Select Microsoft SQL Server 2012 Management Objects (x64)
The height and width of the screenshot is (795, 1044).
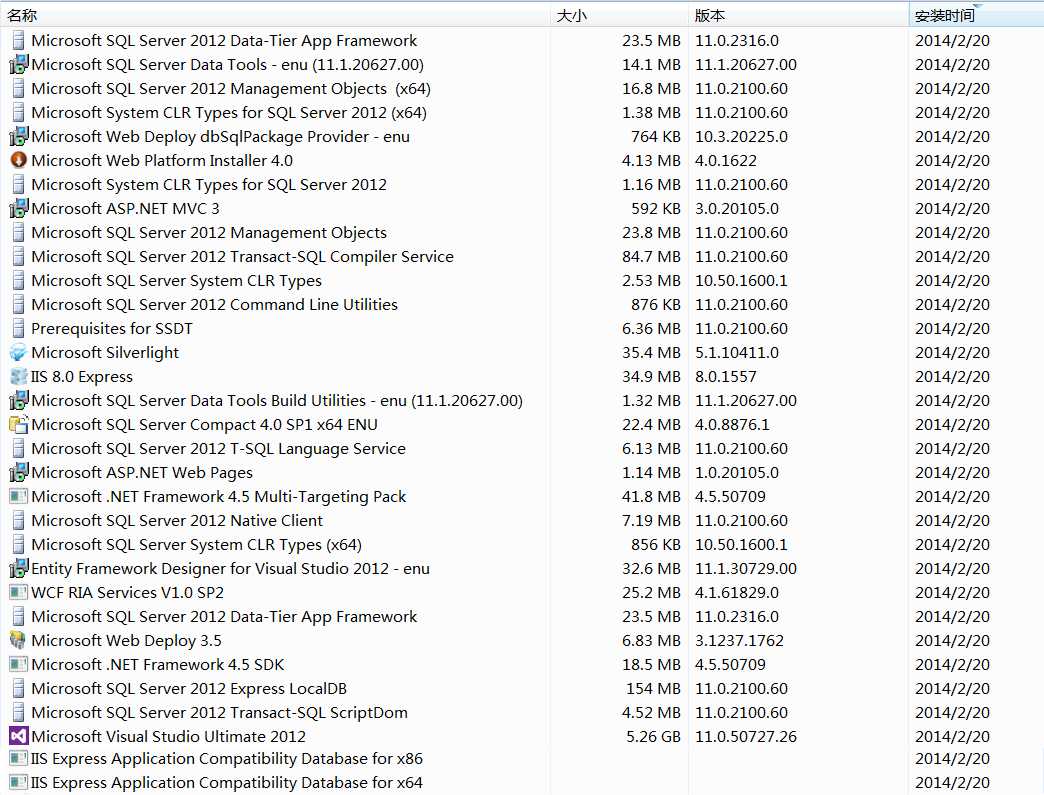231,89
